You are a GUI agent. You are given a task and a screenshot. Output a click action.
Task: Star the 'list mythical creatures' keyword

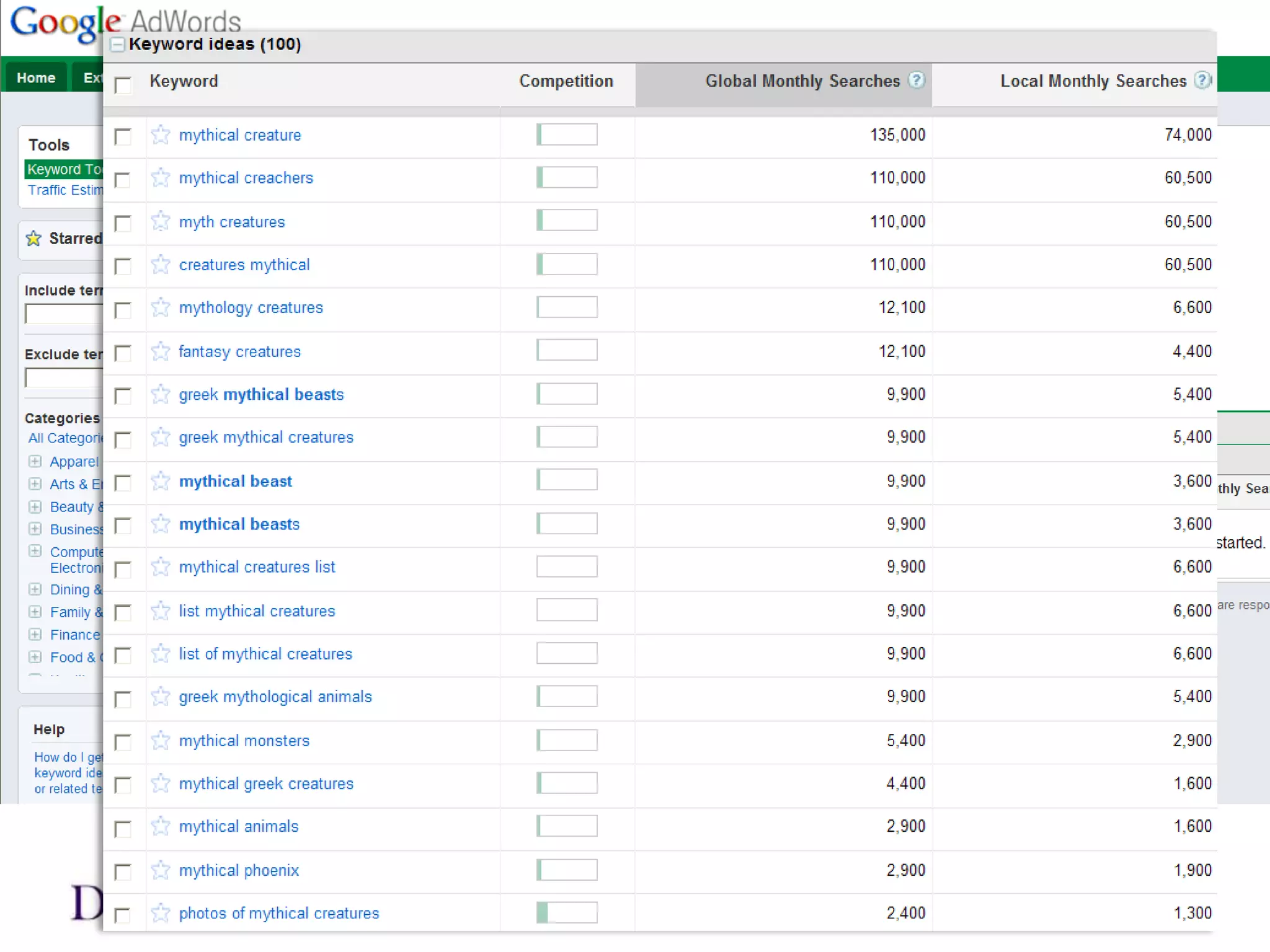tap(161, 611)
